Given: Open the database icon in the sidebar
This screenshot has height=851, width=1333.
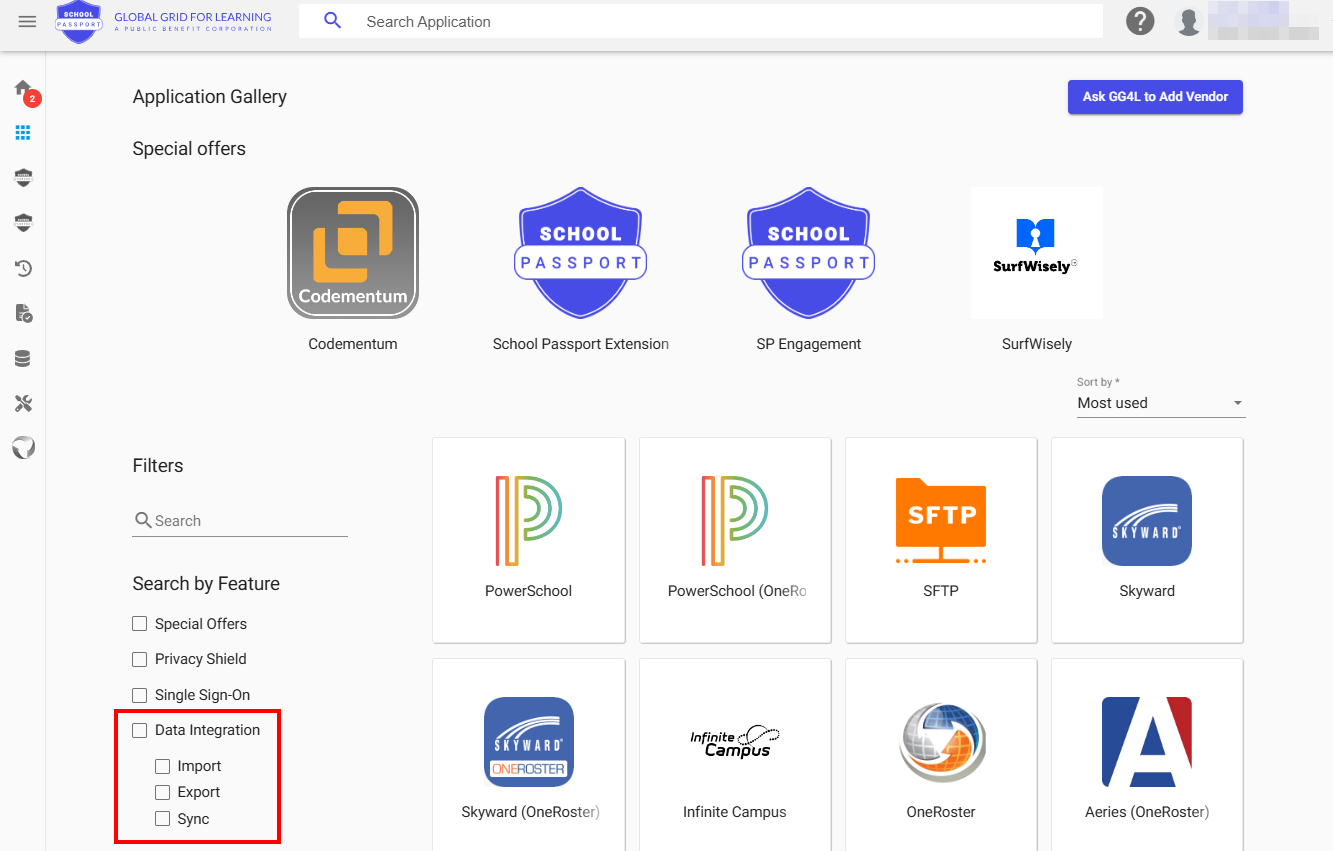Looking at the screenshot, I should point(22,357).
